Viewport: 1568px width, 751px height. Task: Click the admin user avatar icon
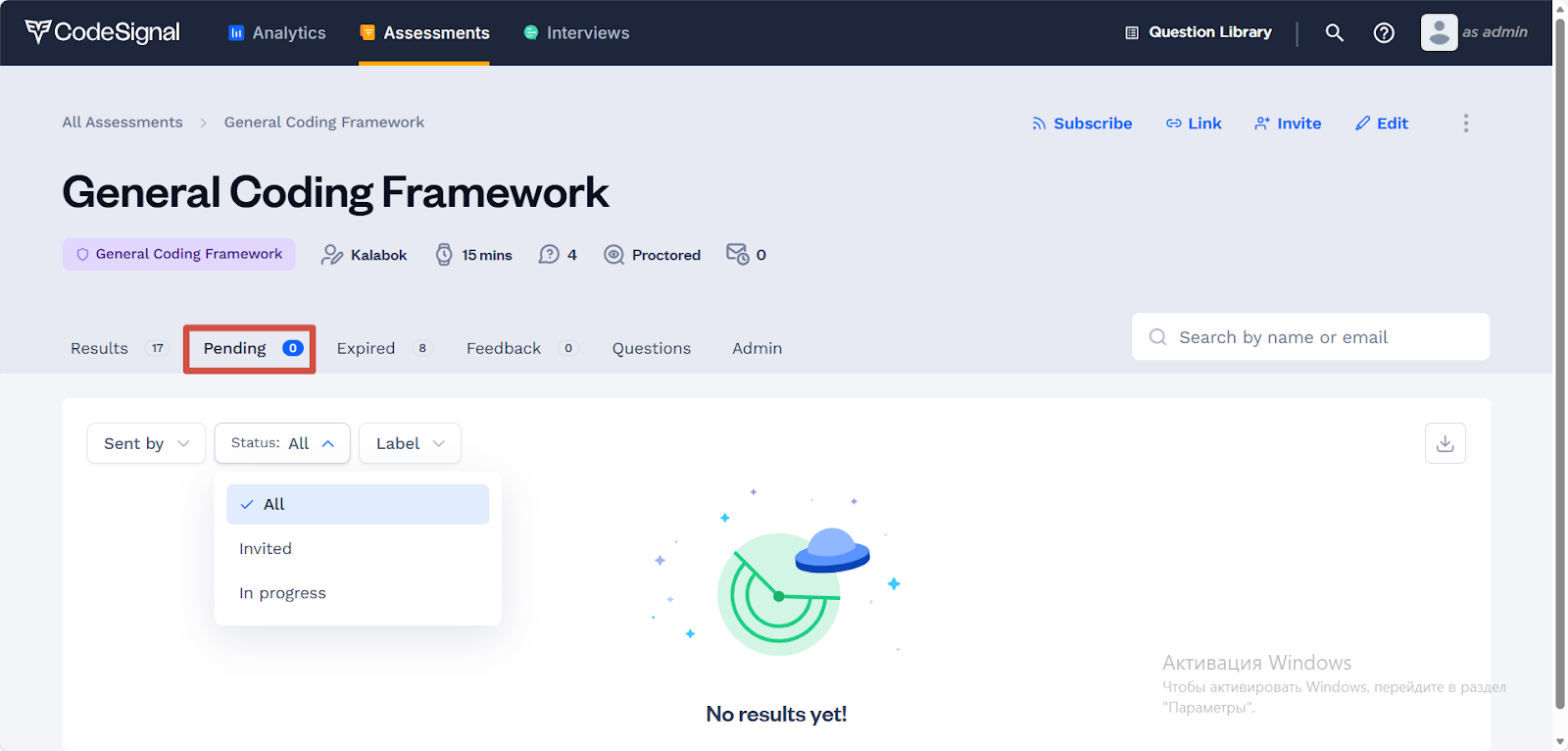tap(1439, 32)
